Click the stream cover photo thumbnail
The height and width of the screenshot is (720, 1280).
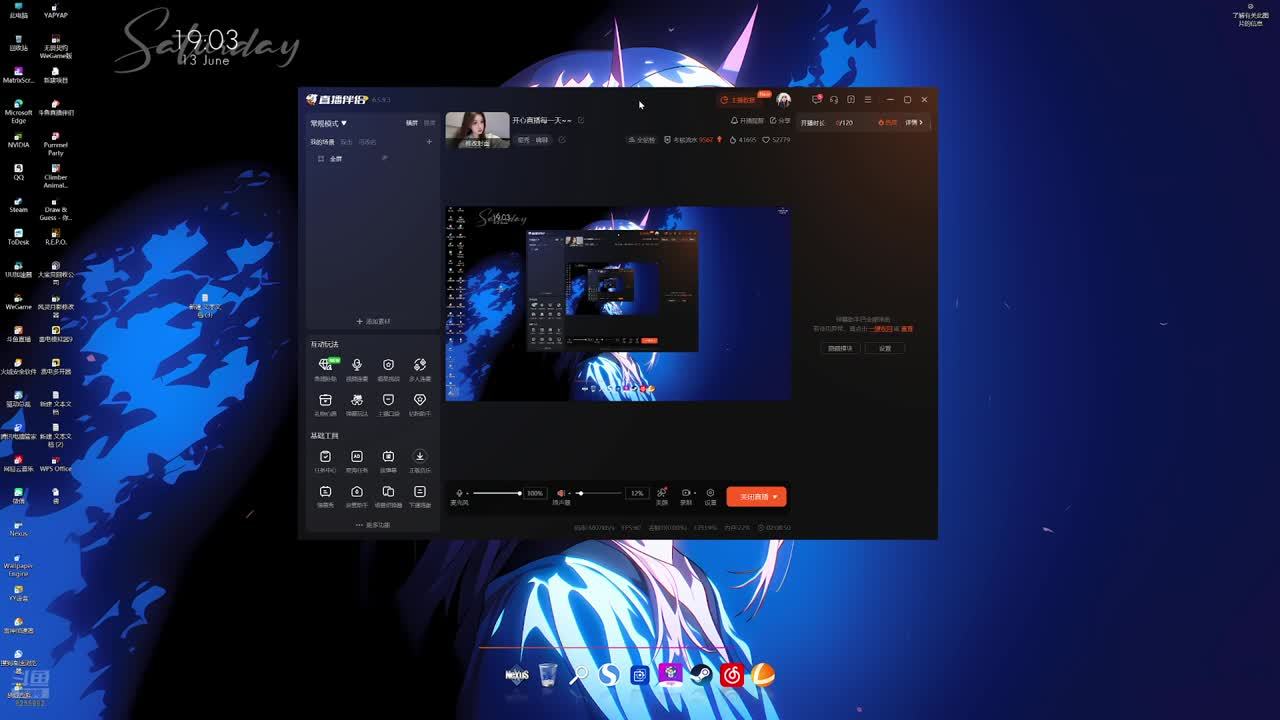point(477,130)
